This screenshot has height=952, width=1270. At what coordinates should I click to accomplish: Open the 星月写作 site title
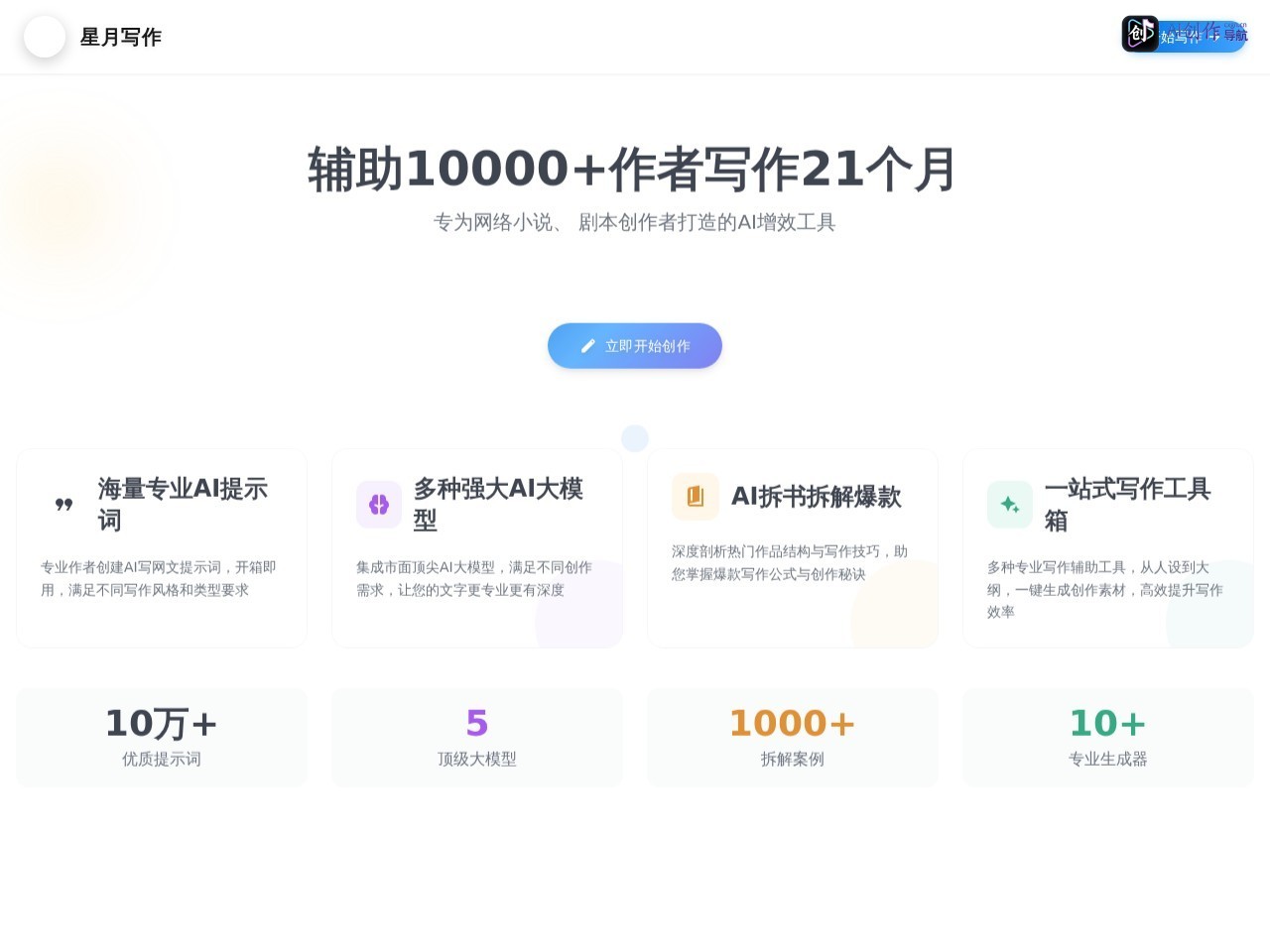point(121,37)
